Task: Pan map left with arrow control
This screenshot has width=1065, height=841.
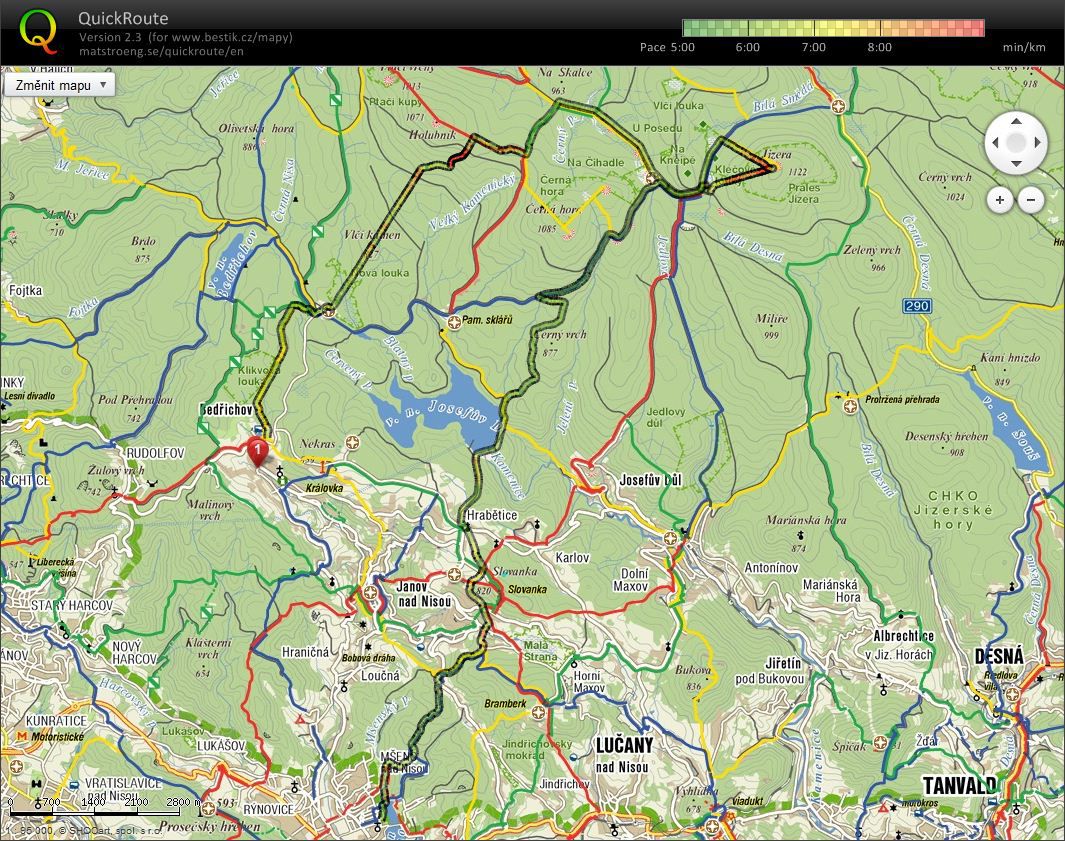Action: point(996,143)
